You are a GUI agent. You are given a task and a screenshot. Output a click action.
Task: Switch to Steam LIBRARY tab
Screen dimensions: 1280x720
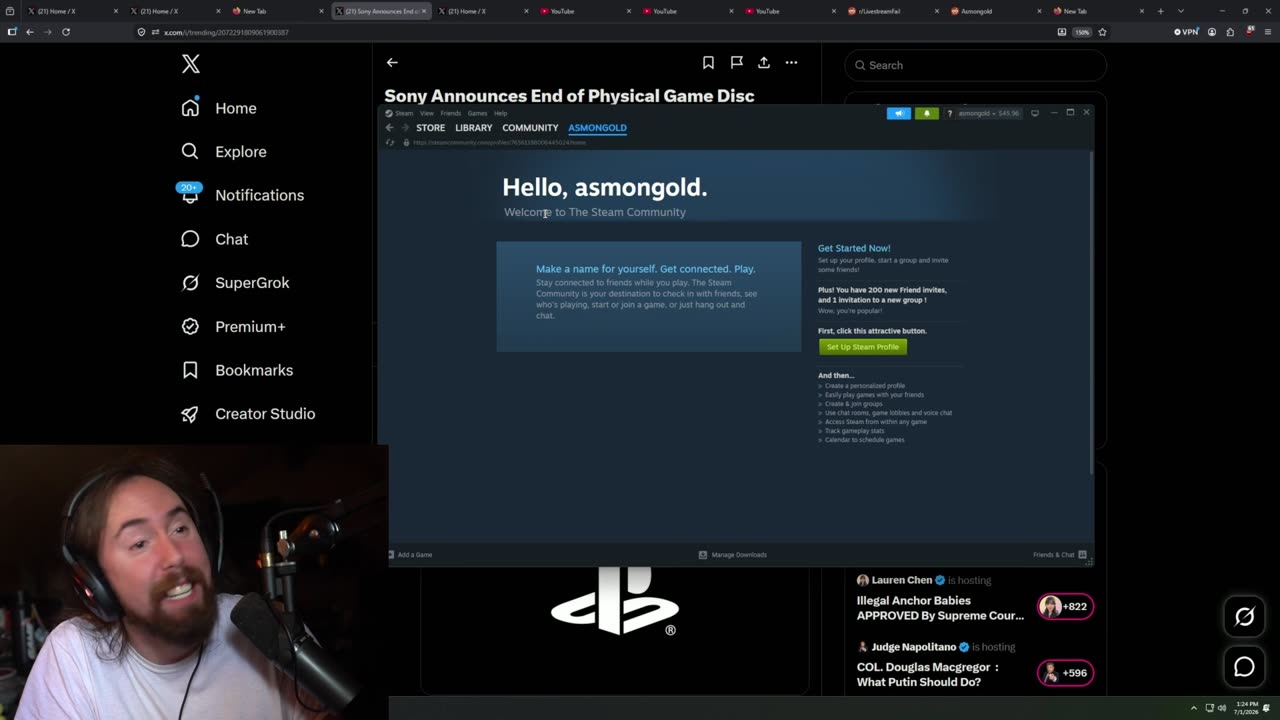474,128
